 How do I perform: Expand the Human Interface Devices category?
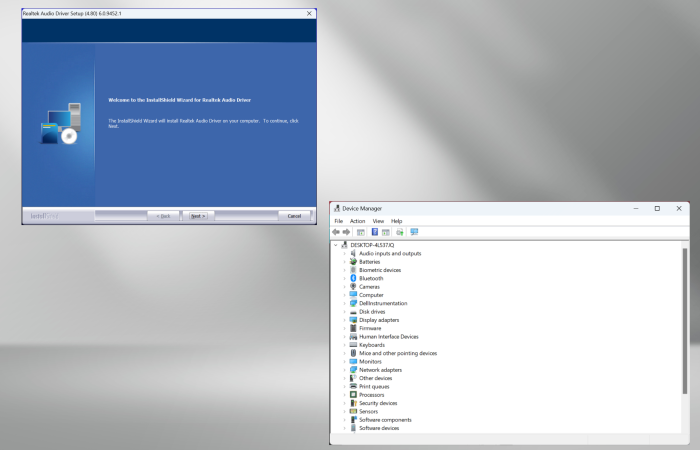click(344, 337)
